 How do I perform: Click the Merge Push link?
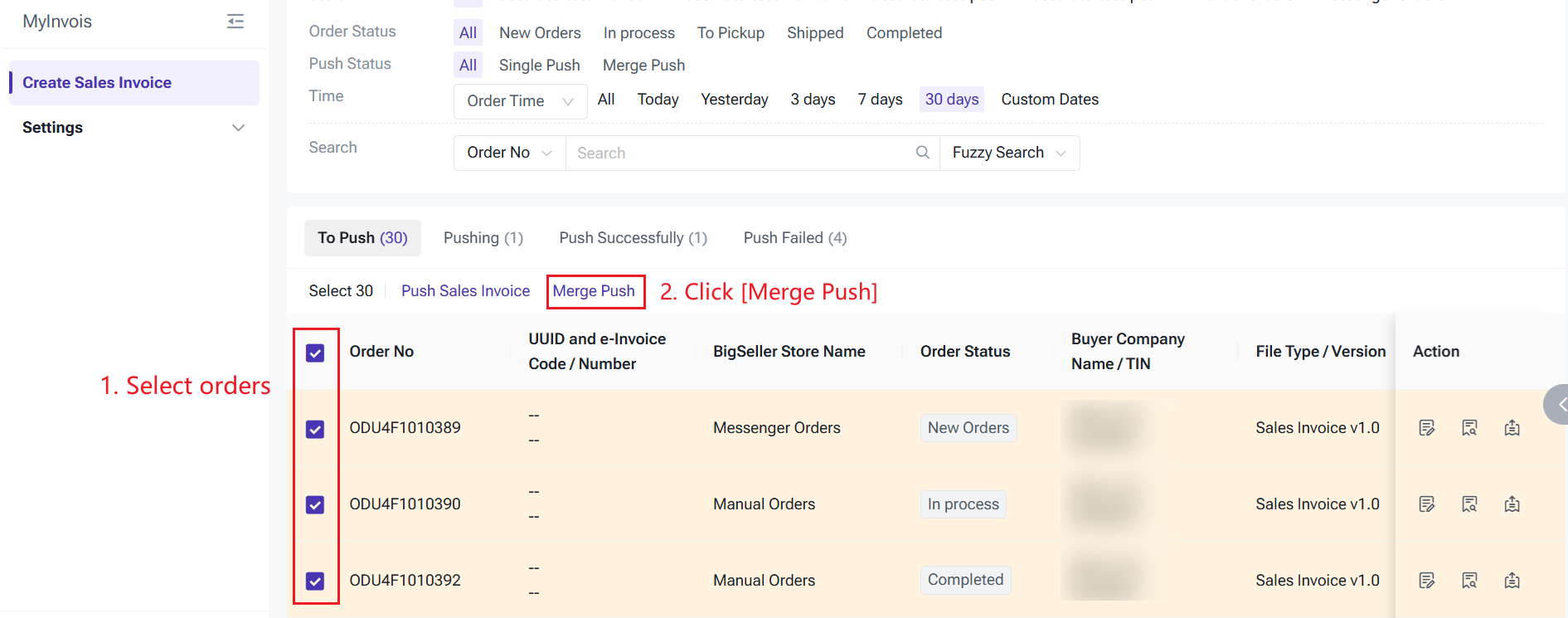(594, 291)
